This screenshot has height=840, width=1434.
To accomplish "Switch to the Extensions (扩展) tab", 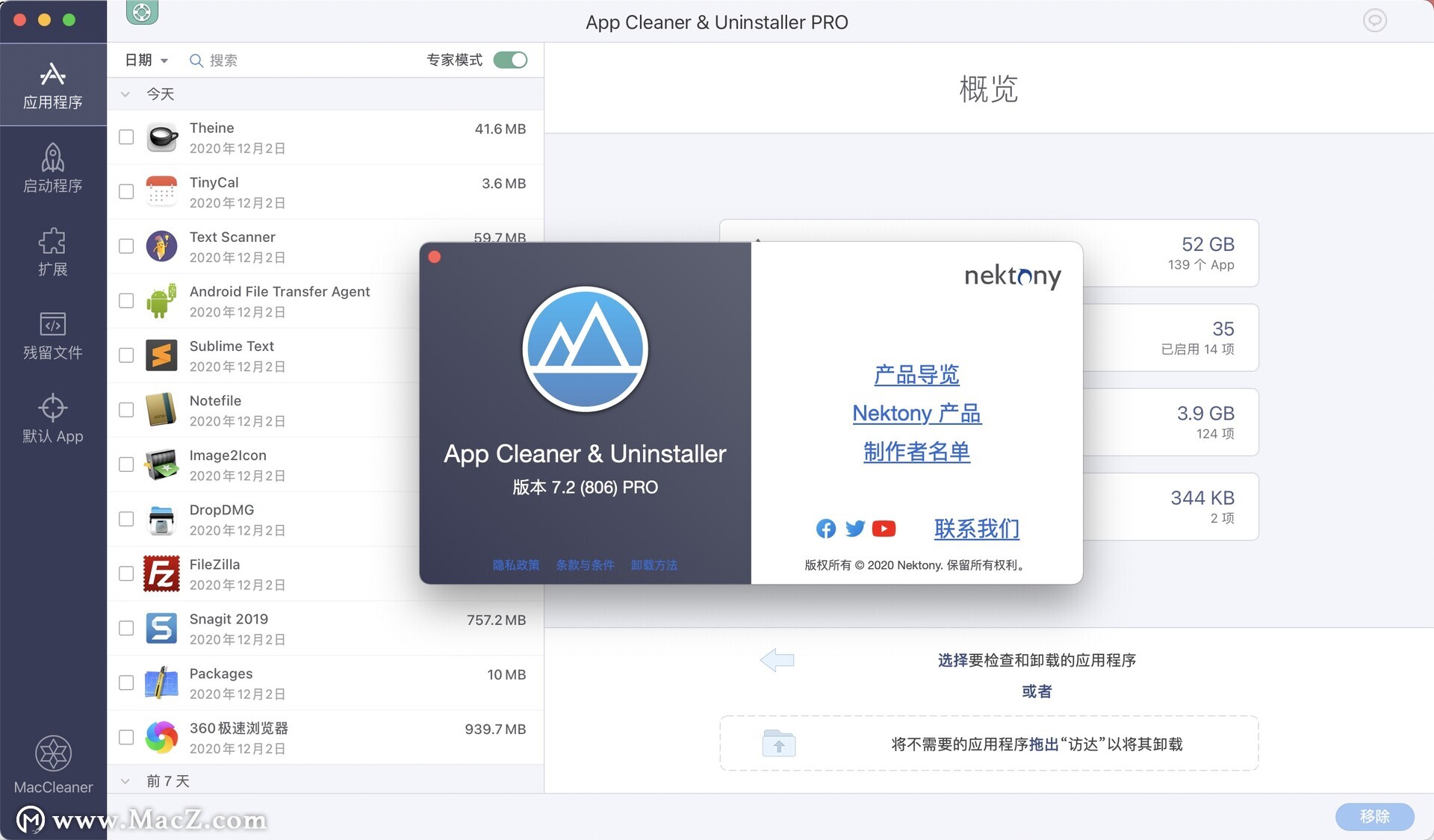I will (52, 252).
